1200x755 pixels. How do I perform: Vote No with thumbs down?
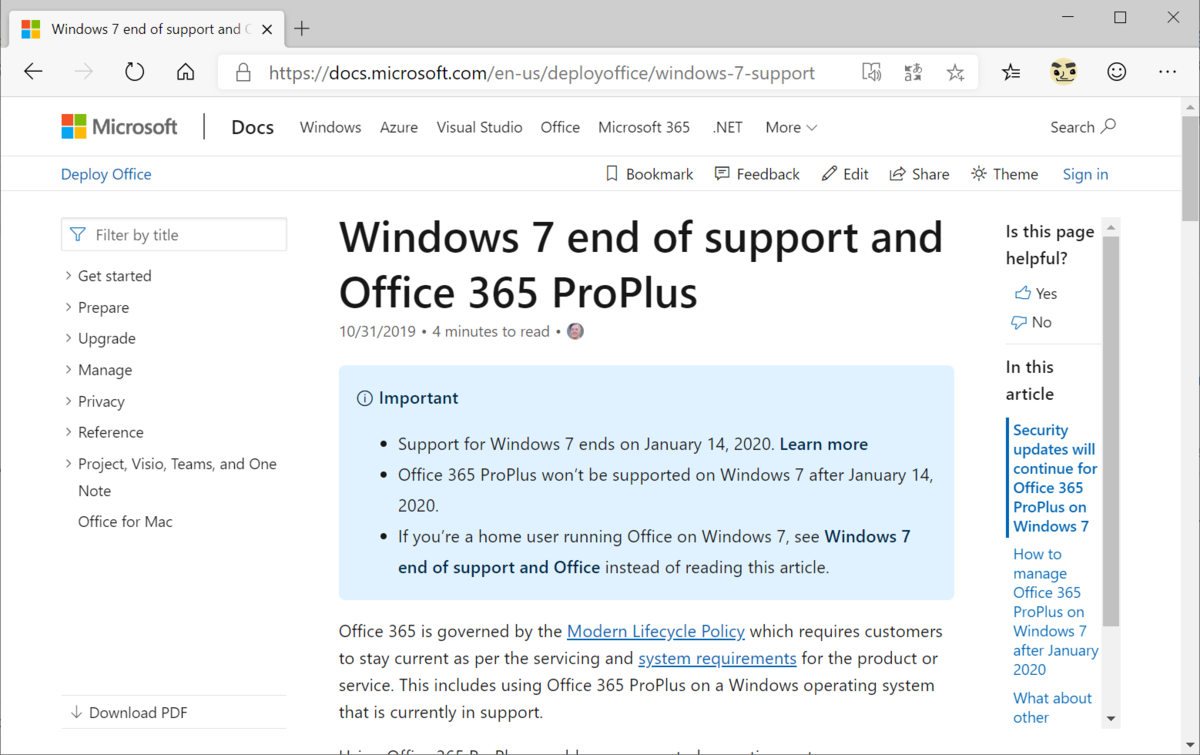pyautogui.click(x=1031, y=322)
